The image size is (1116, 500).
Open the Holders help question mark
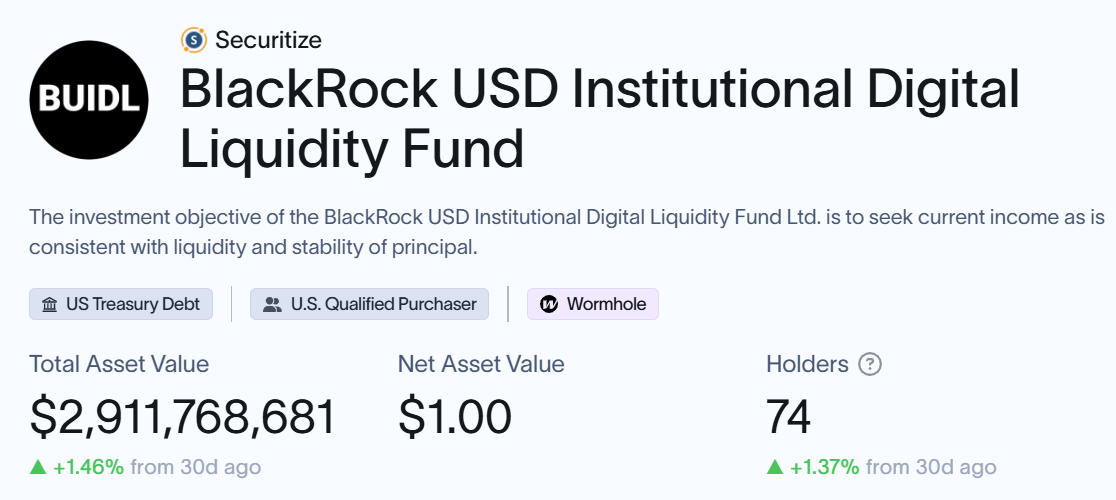coord(870,364)
